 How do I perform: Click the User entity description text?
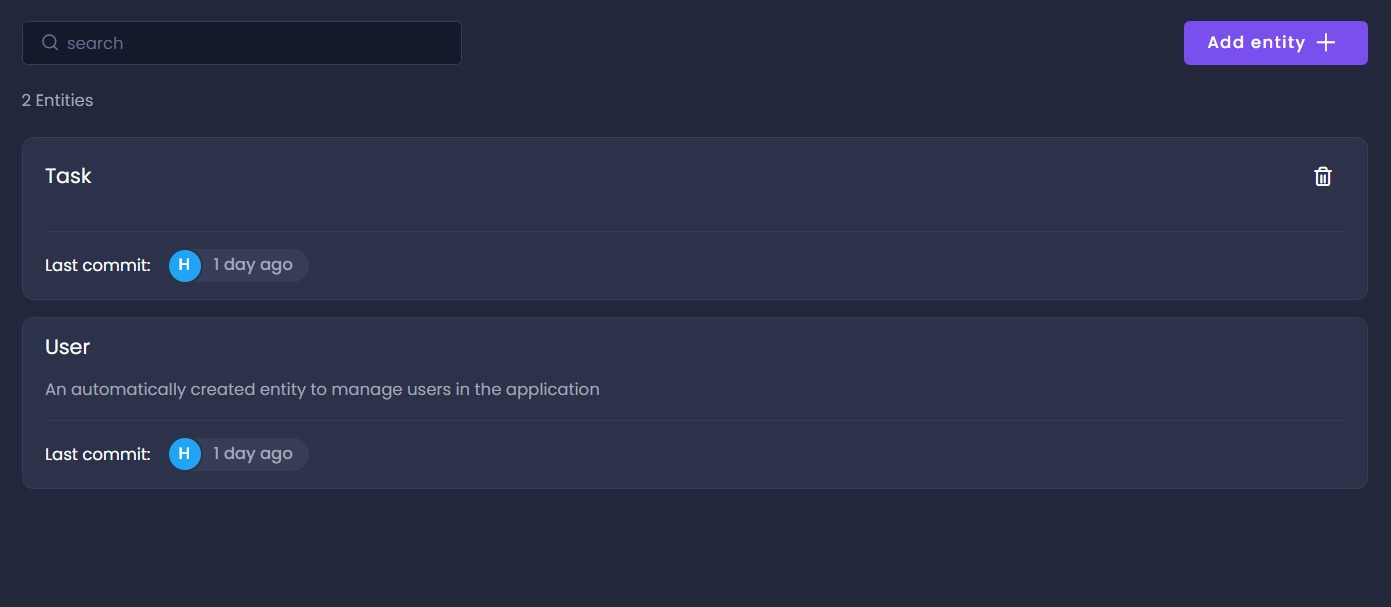[322, 389]
